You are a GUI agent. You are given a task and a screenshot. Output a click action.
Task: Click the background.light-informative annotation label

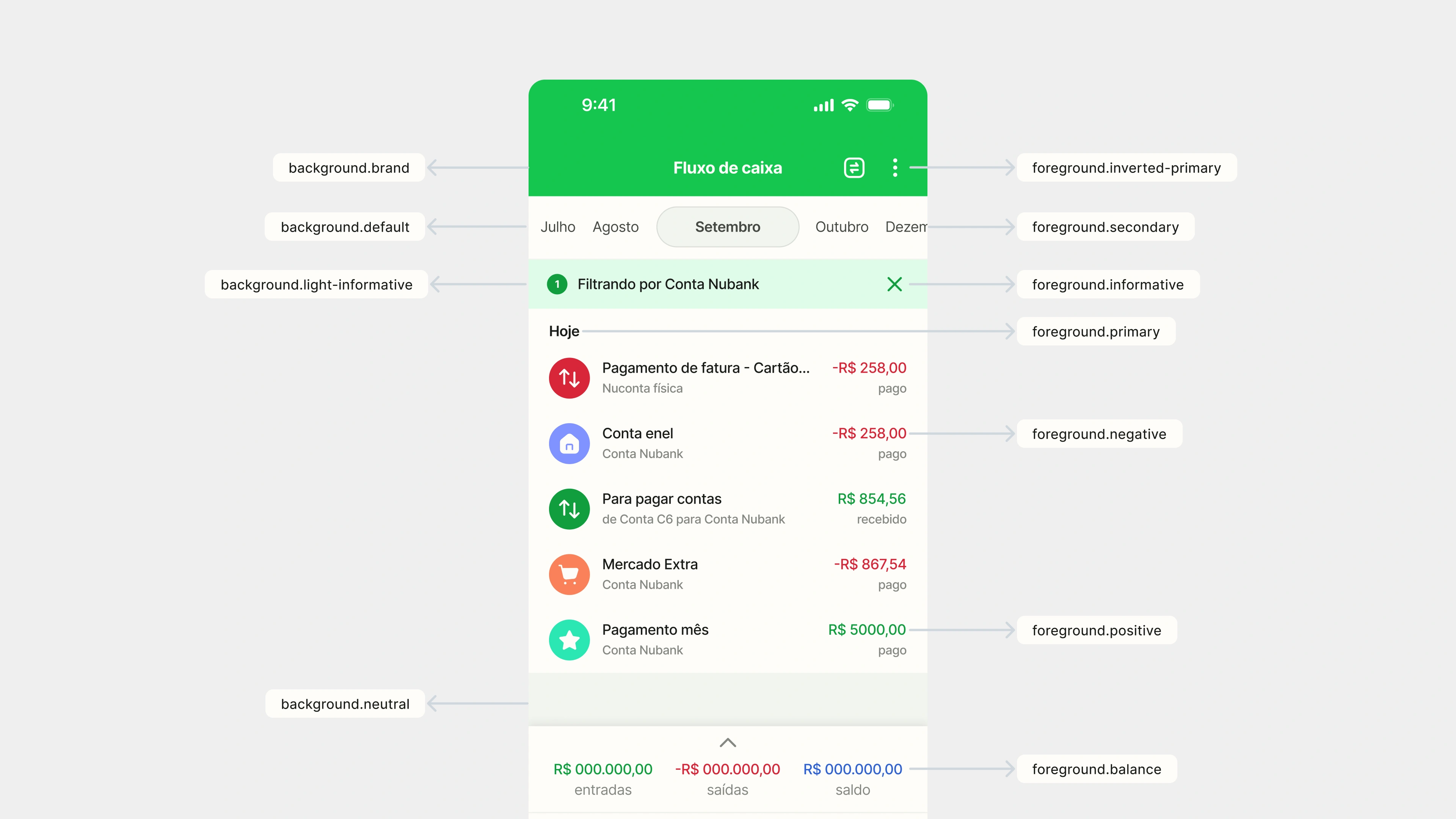[317, 285]
